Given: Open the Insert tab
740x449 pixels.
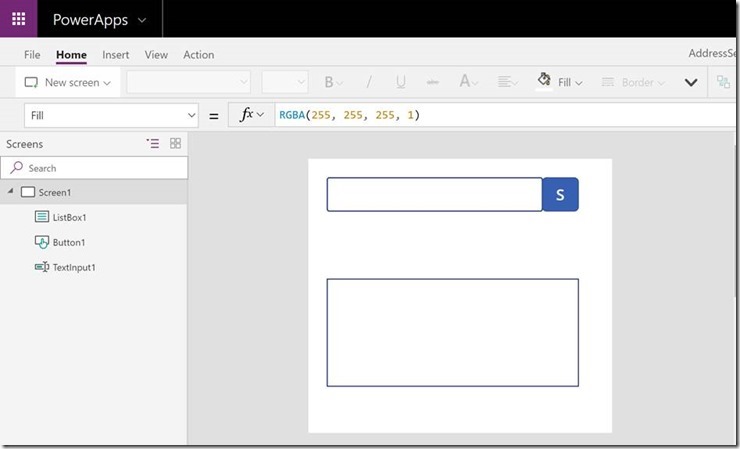Looking at the screenshot, I should 115,55.
